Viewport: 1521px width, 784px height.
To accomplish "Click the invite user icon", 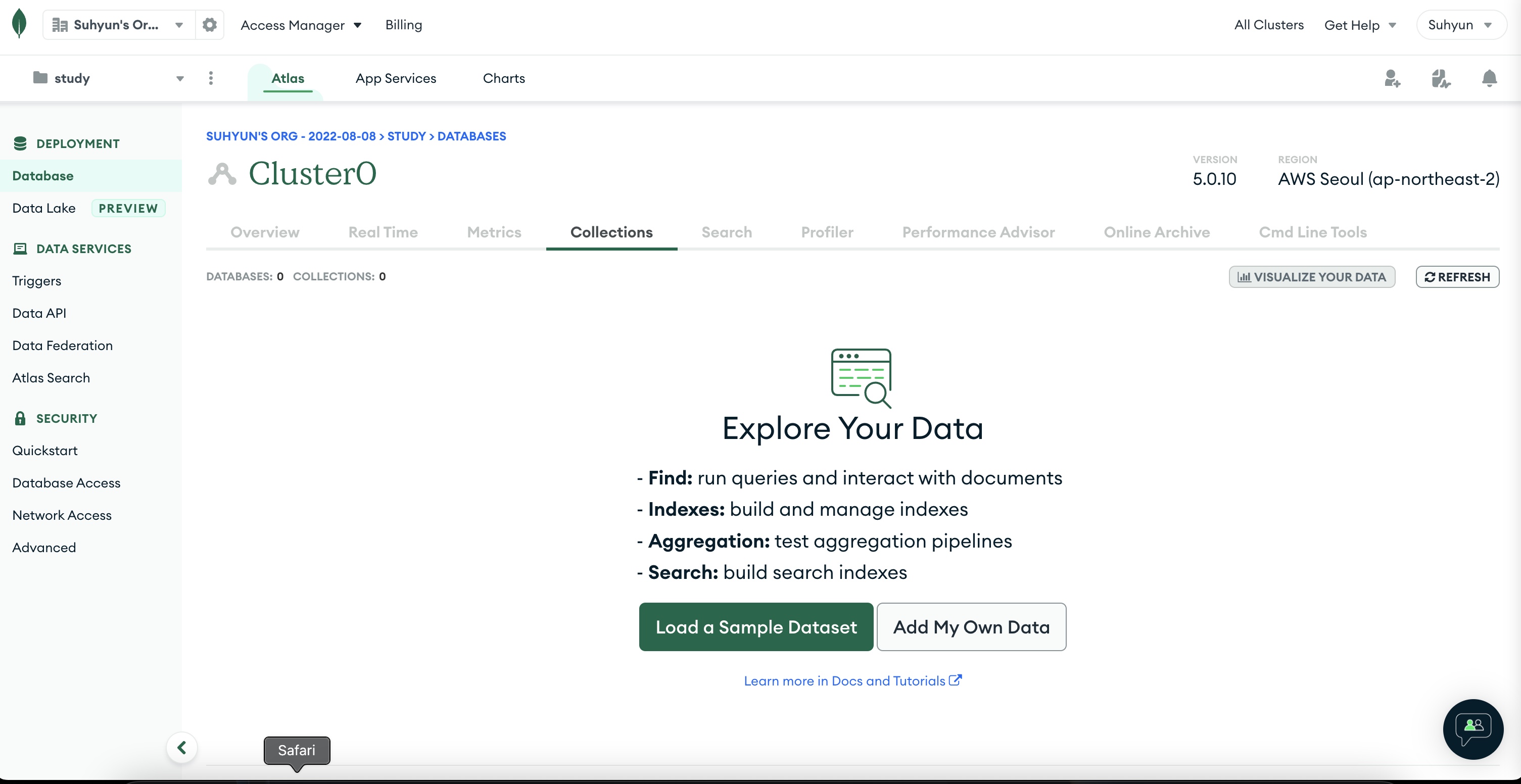I will tap(1392, 78).
